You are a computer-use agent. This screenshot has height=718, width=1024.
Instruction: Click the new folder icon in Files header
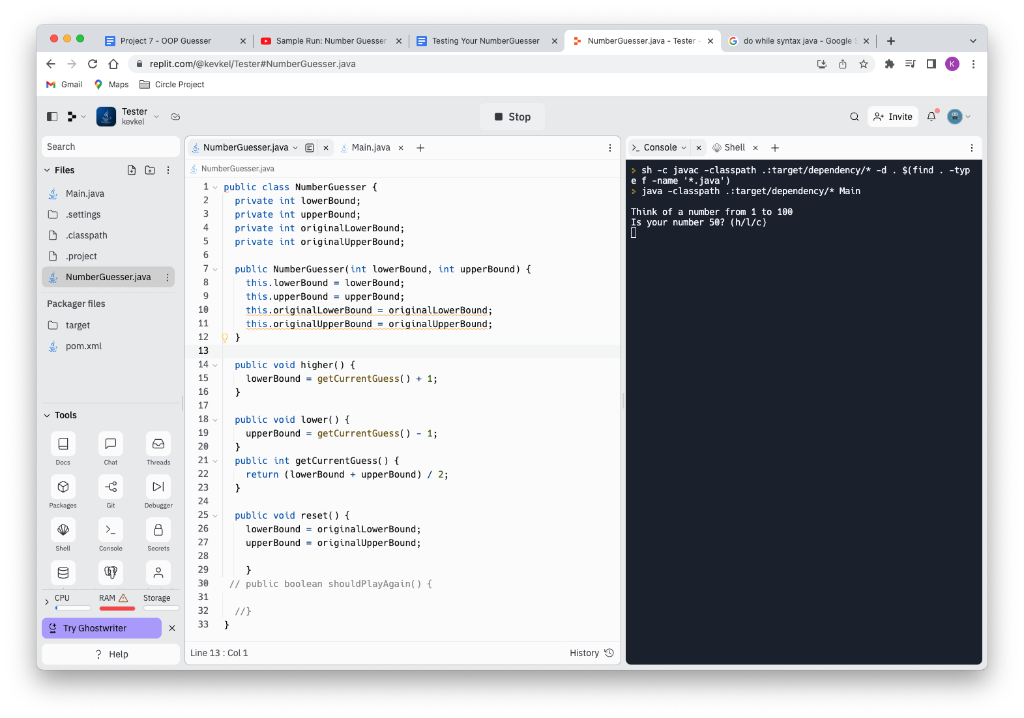[x=150, y=170]
